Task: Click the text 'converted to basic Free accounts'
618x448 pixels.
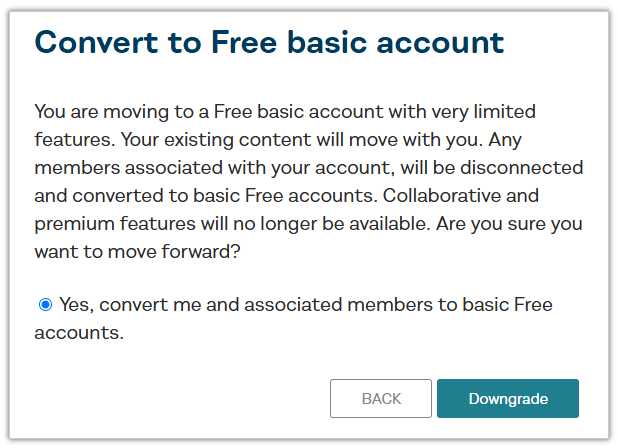Action: (223, 196)
